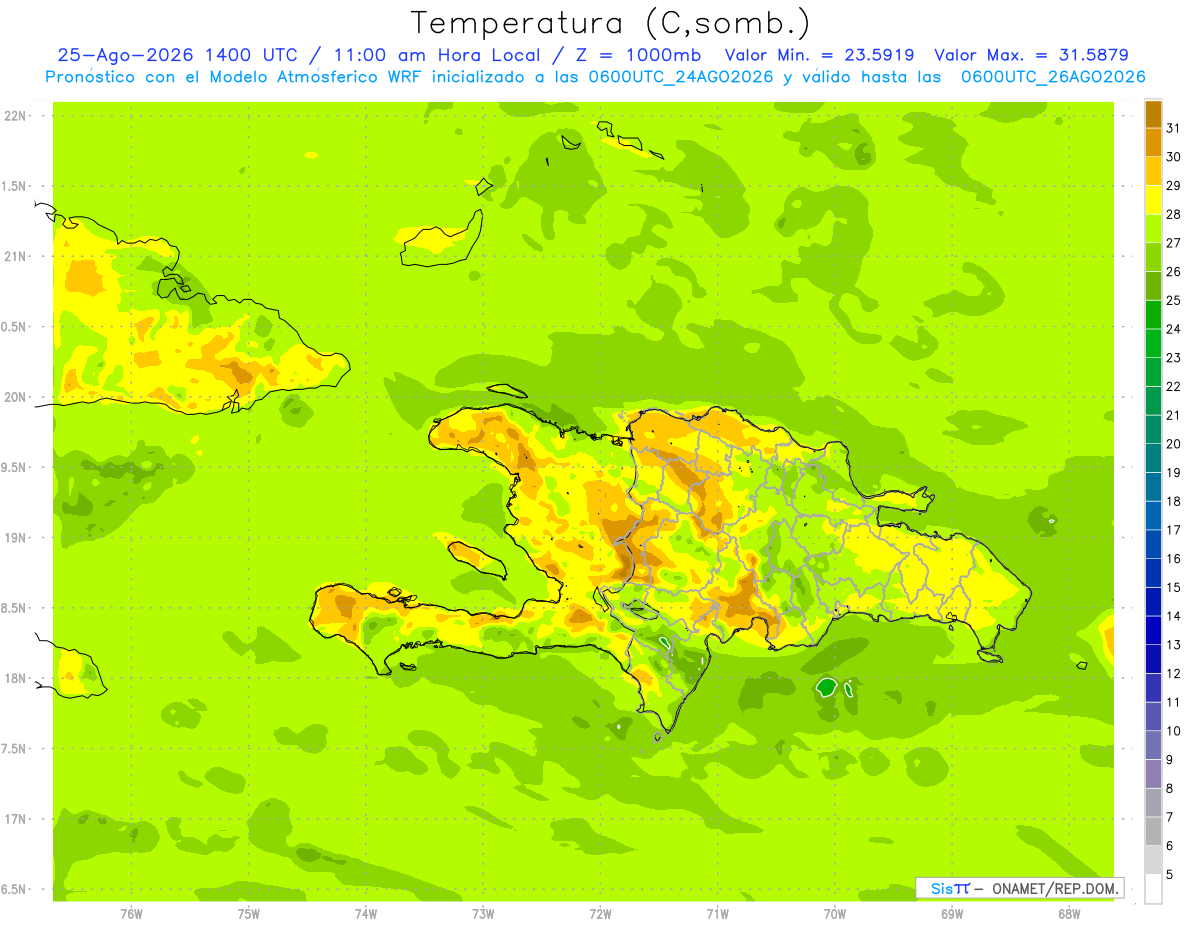The image size is (1200, 927).
Task: Pick the green legend swatch between 24 and 25
Action: (x=1153, y=314)
